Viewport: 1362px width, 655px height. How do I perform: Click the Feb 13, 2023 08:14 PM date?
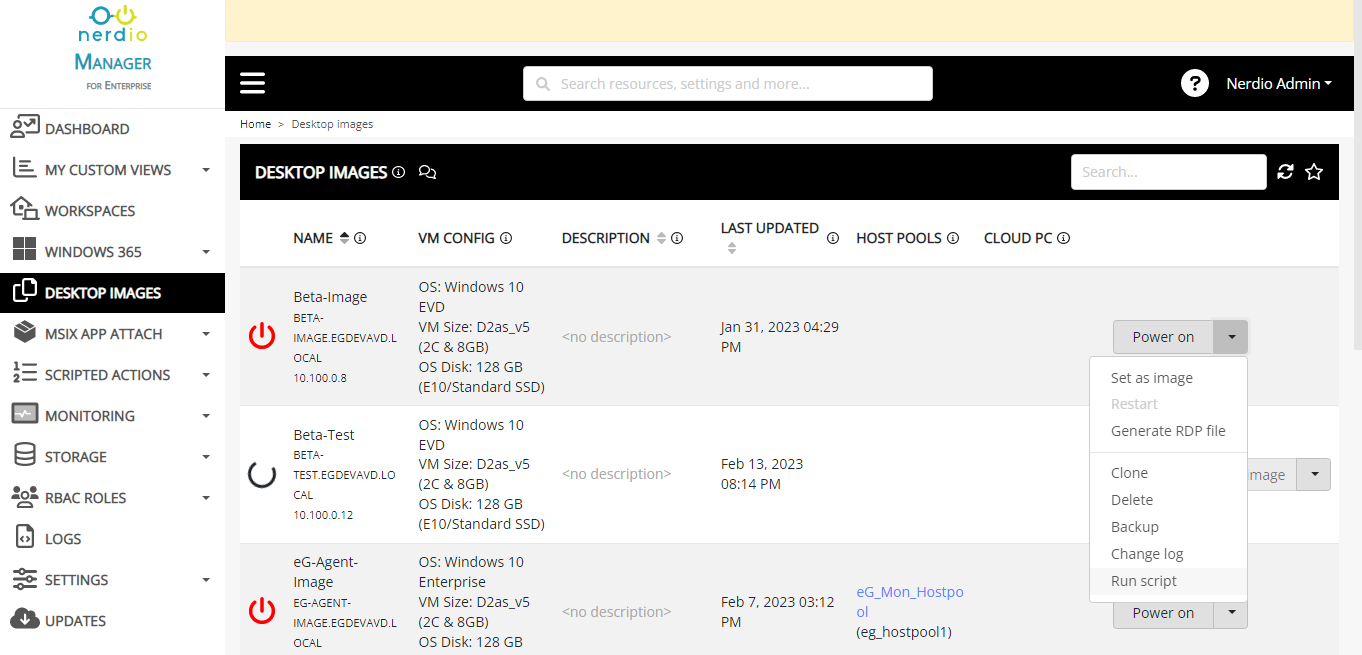pos(762,474)
